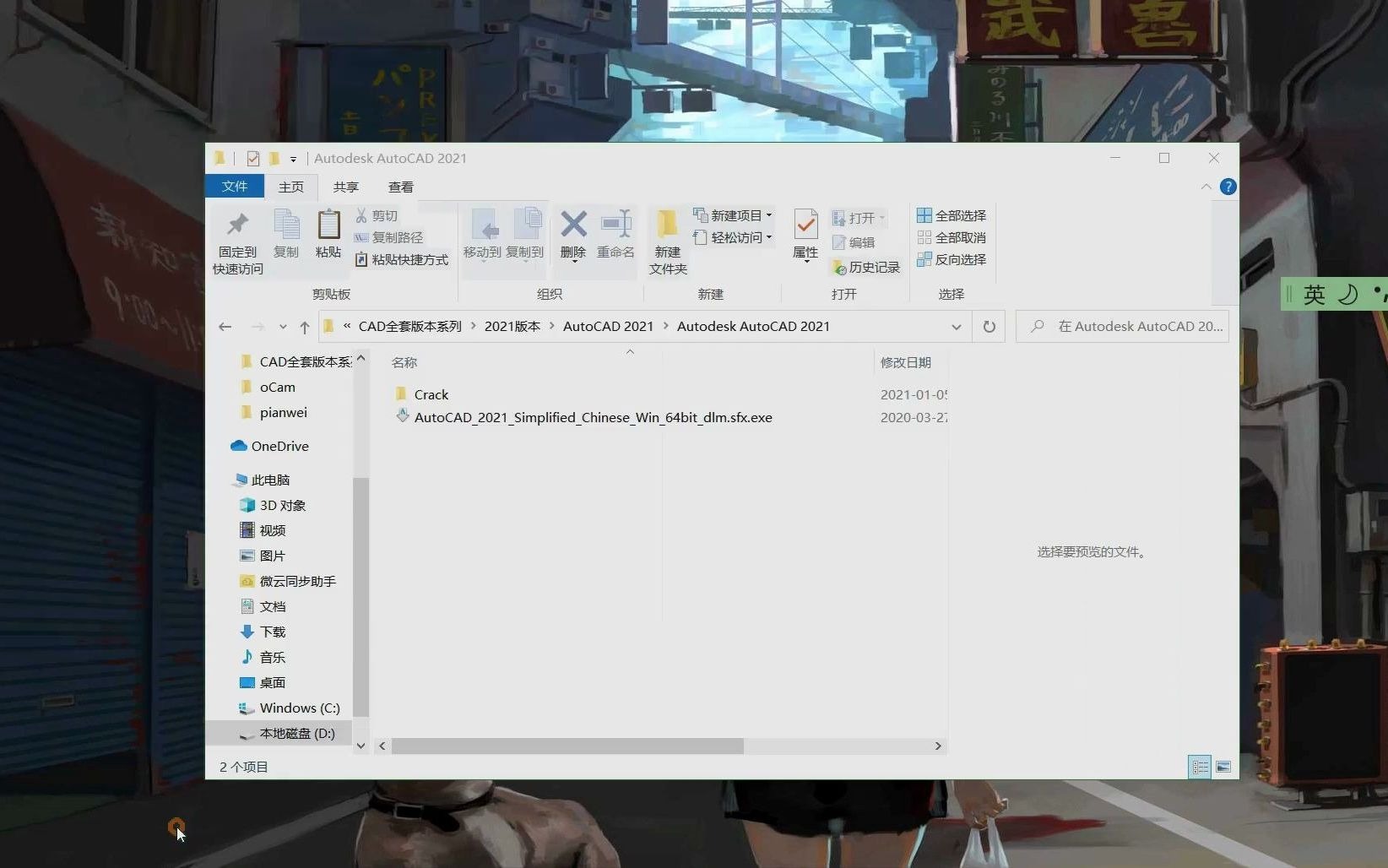Choose Paste shortcut in the ribbon
The height and width of the screenshot is (868, 1388).
coord(402,259)
